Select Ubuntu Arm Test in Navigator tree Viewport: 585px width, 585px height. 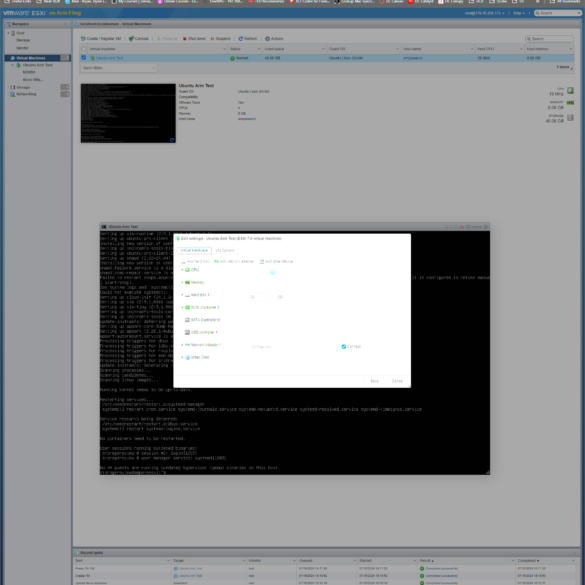[x=37, y=65]
